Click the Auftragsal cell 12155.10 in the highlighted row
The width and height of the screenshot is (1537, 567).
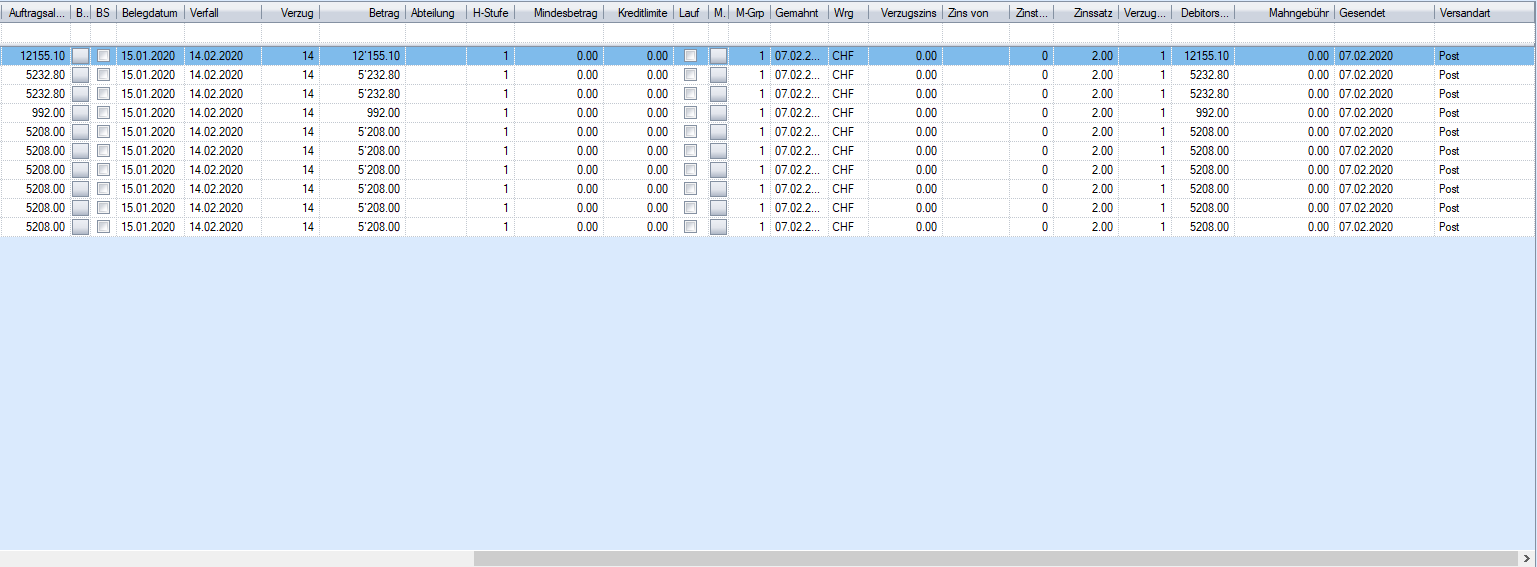point(36,56)
